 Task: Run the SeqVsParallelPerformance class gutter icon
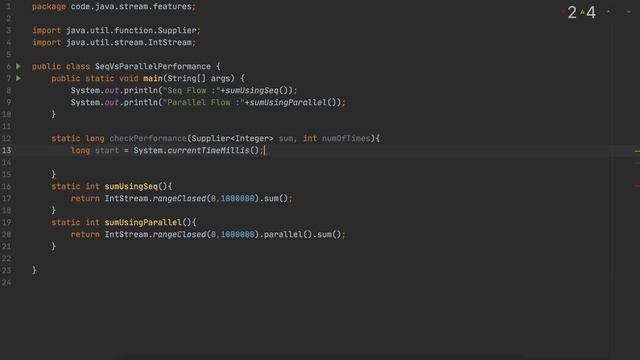click(x=18, y=66)
